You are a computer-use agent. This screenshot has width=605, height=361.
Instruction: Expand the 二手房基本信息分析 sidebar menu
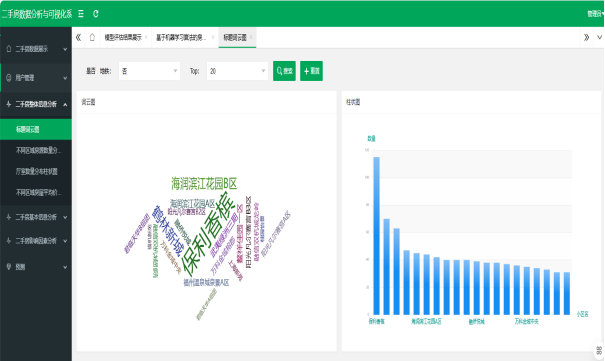(x=36, y=217)
